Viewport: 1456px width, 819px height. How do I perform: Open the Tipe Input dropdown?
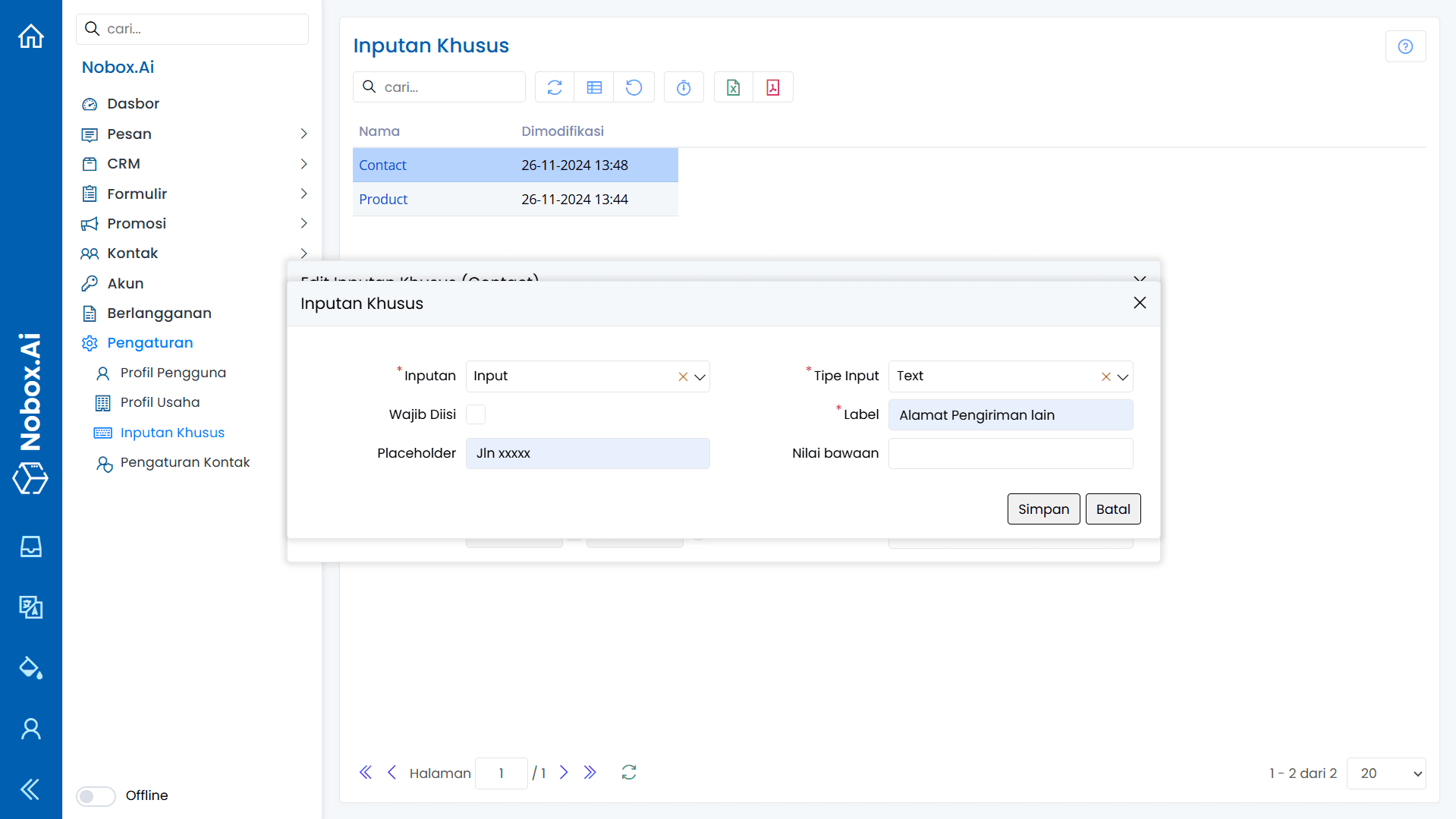point(1122,376)
